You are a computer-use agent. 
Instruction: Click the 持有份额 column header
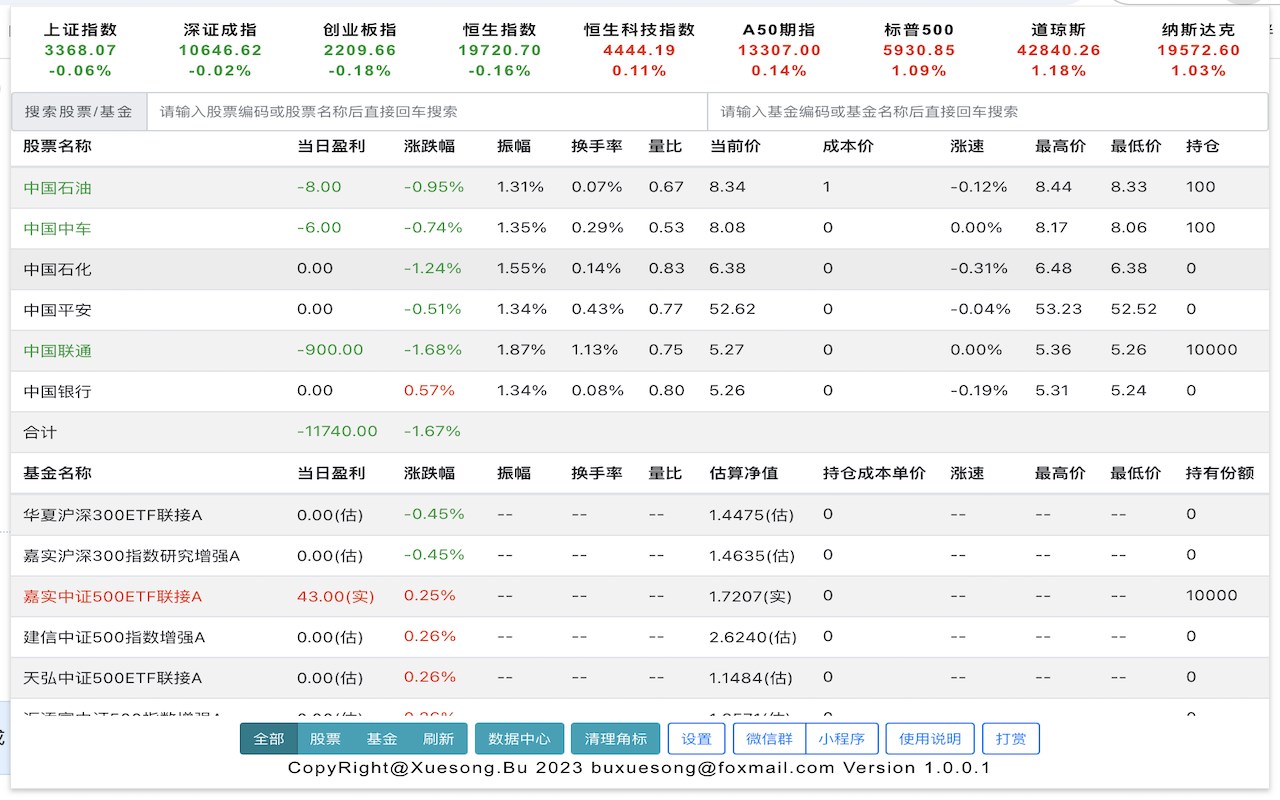click(x=1220, y=473)
